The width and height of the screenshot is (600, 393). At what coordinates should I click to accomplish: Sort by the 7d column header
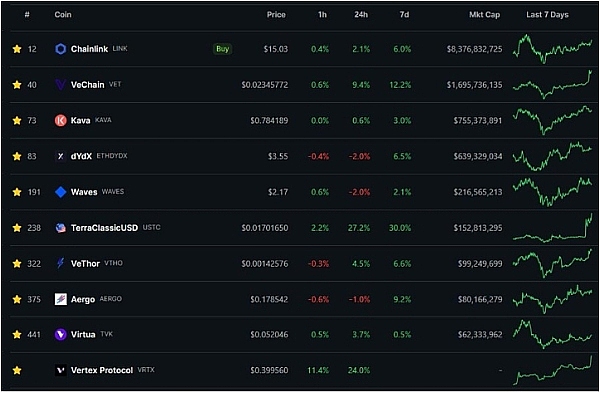pos(404,15)
